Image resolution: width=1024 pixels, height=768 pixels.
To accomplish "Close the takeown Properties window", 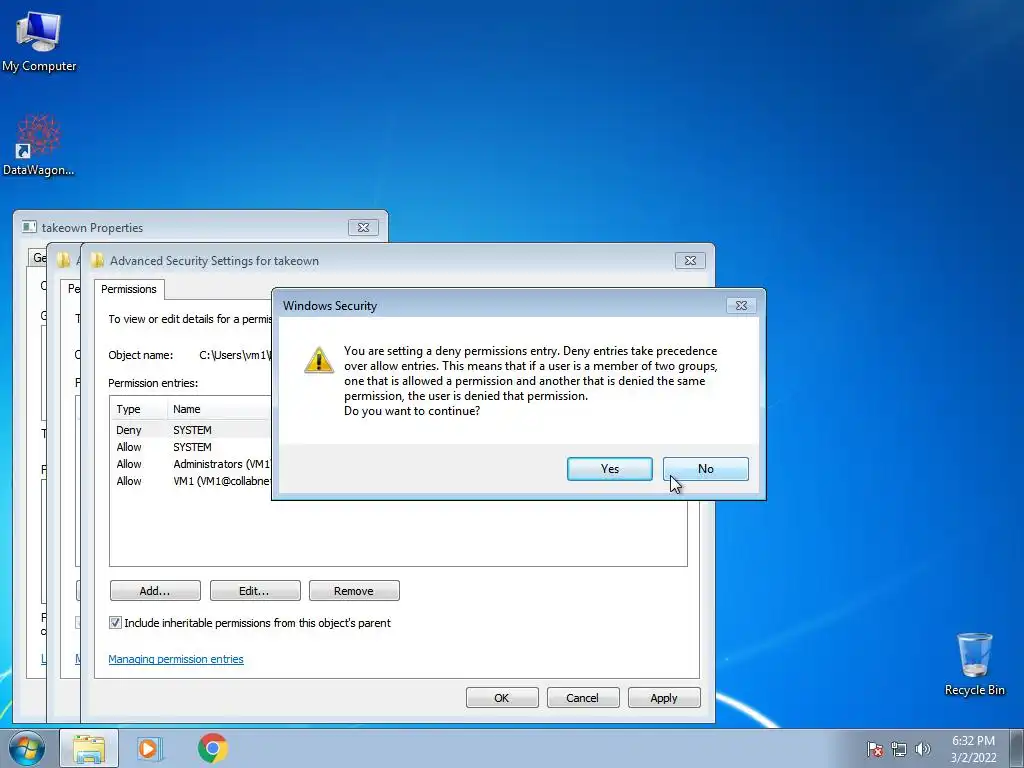I will [x=364, y=227].
